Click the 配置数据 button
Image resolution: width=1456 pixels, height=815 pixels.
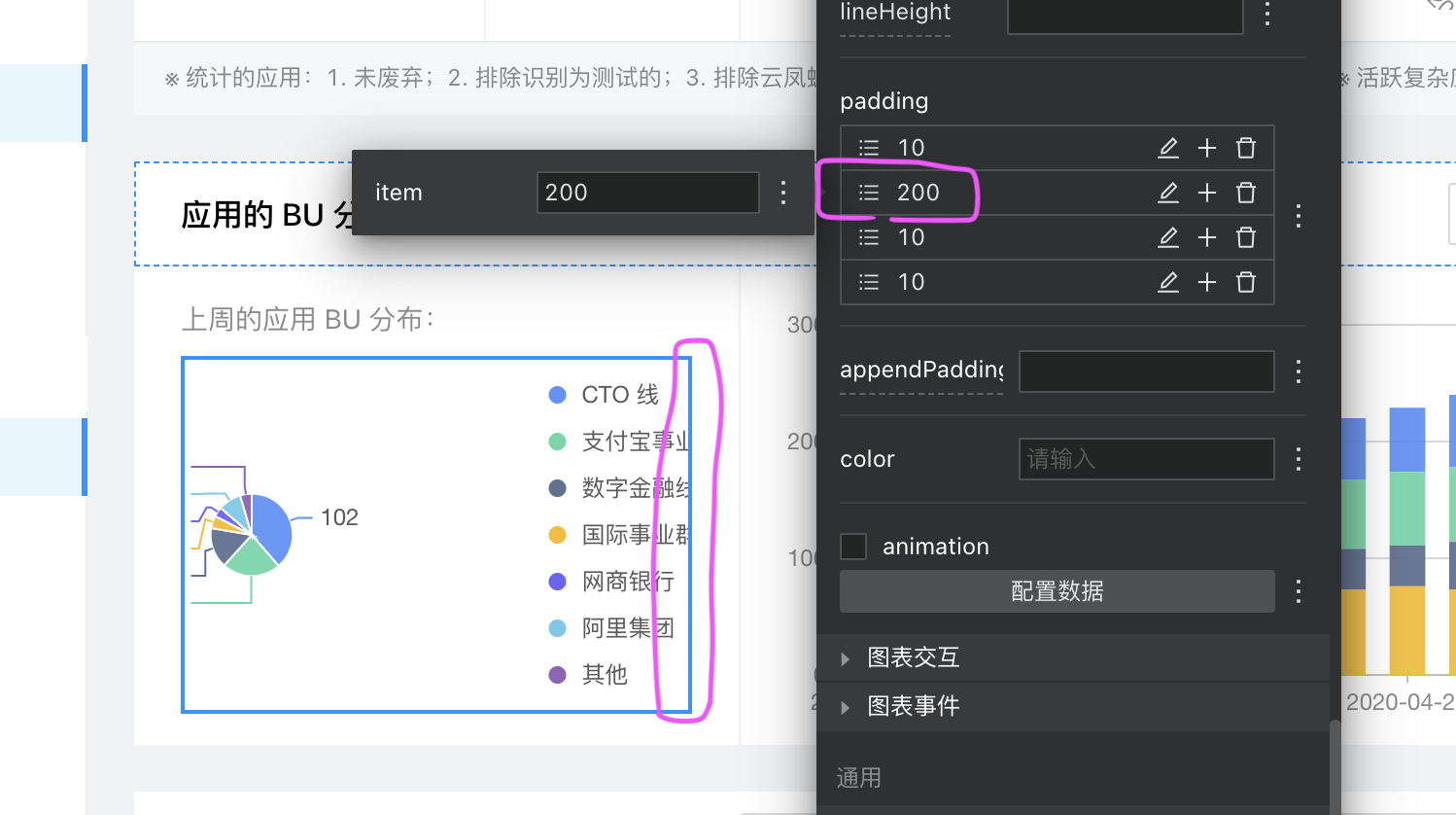[x=1057, y=590]
